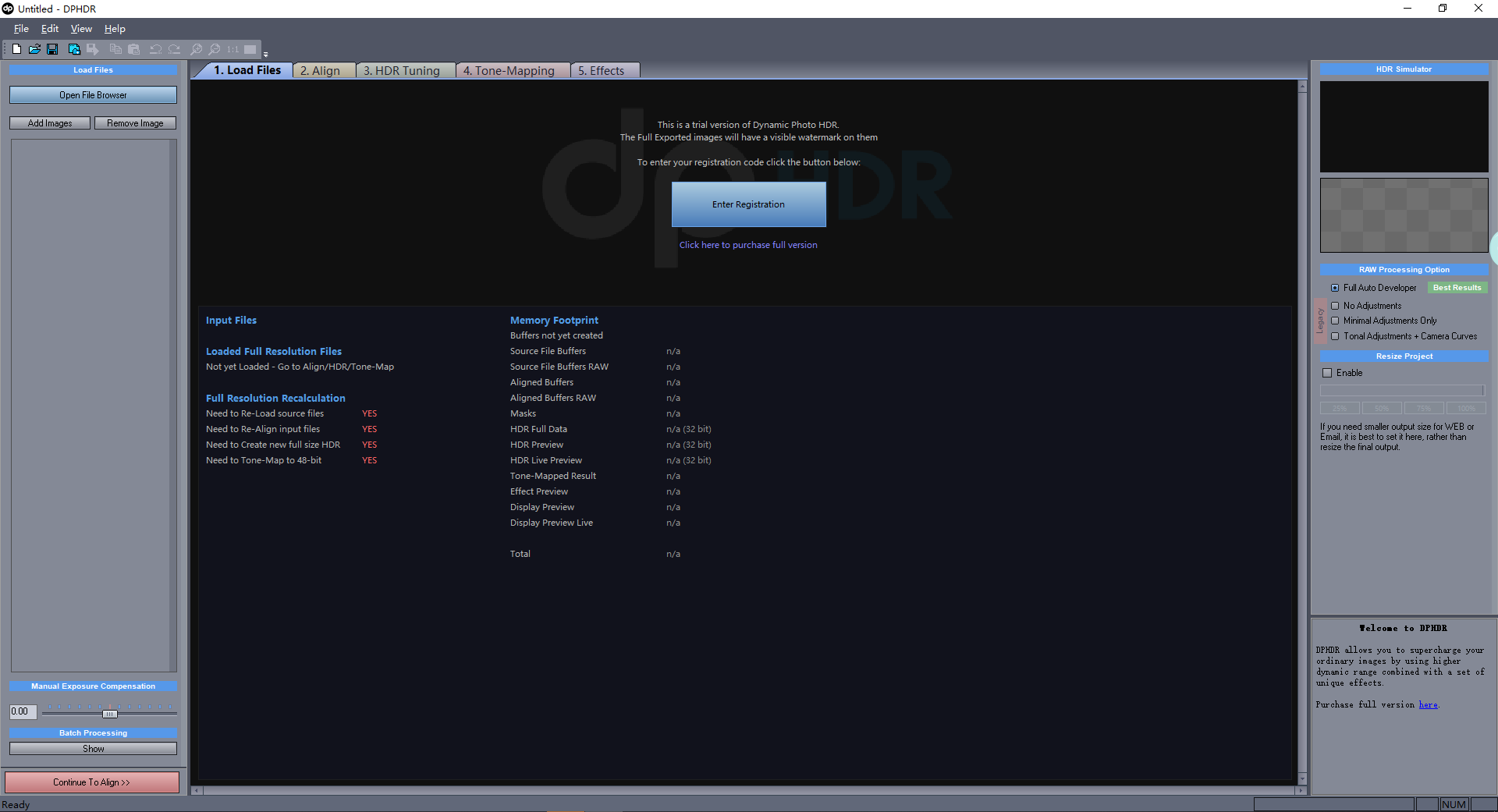Viewport: 1498px width, 812px height.
Task: Select Tonal Adjustments + Camera Curves option
Action: coord(1335,336)
